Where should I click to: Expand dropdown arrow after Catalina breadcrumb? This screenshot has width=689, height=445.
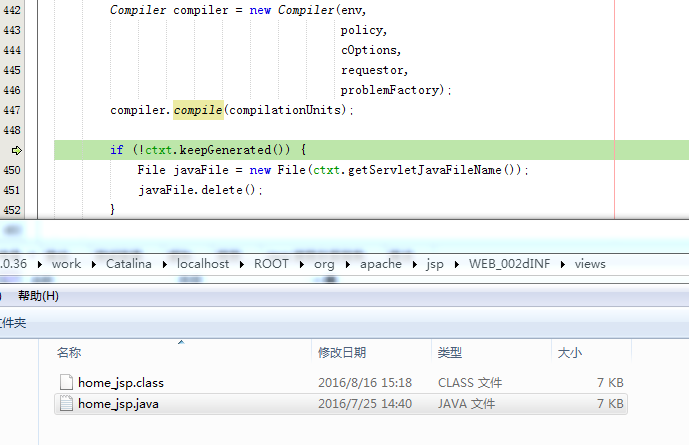coord(165,264)
